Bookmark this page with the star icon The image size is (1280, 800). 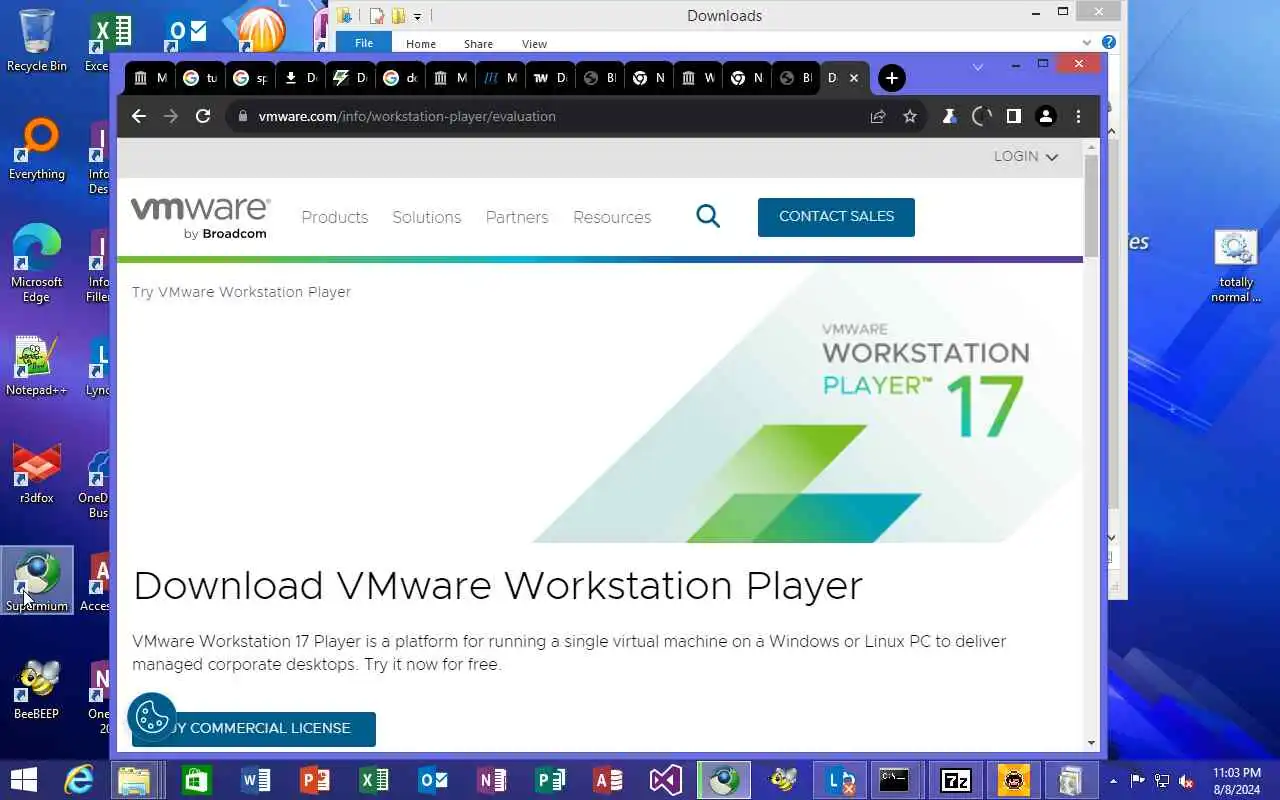(x=910, y=116)
